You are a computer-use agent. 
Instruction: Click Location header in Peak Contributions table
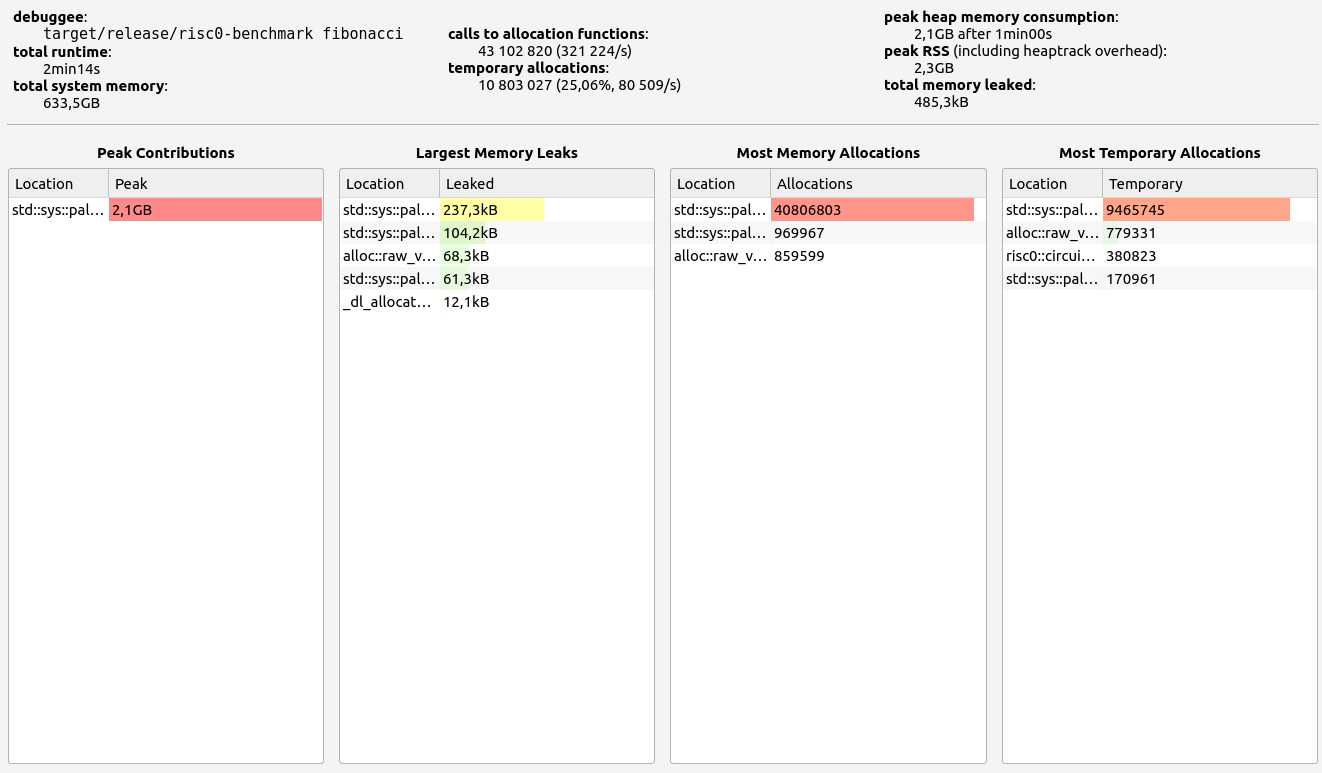[58, 184]
